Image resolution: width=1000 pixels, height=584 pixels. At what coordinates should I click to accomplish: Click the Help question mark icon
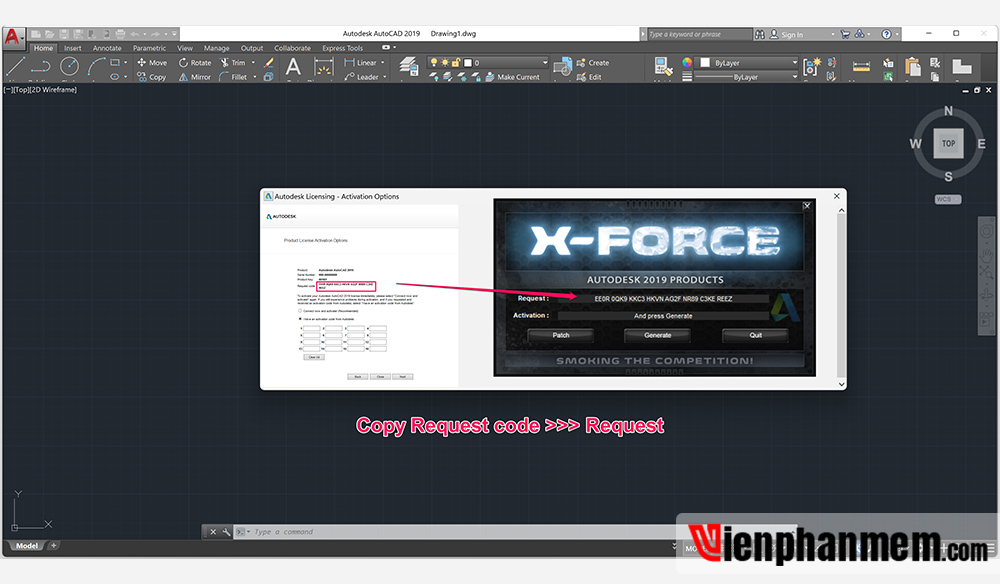tap(886, 34)
